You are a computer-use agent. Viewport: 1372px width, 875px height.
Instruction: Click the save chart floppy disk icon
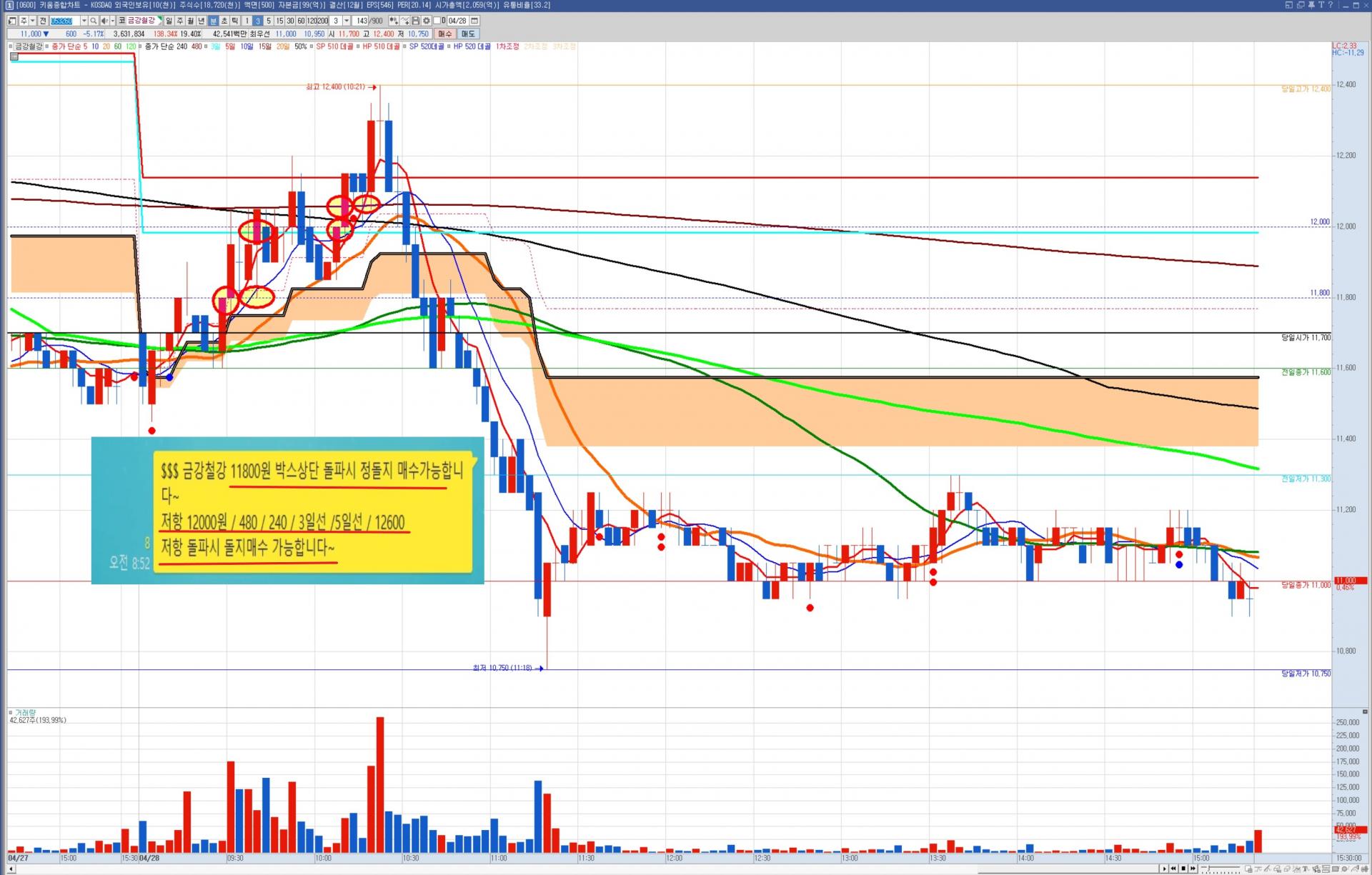415,21
